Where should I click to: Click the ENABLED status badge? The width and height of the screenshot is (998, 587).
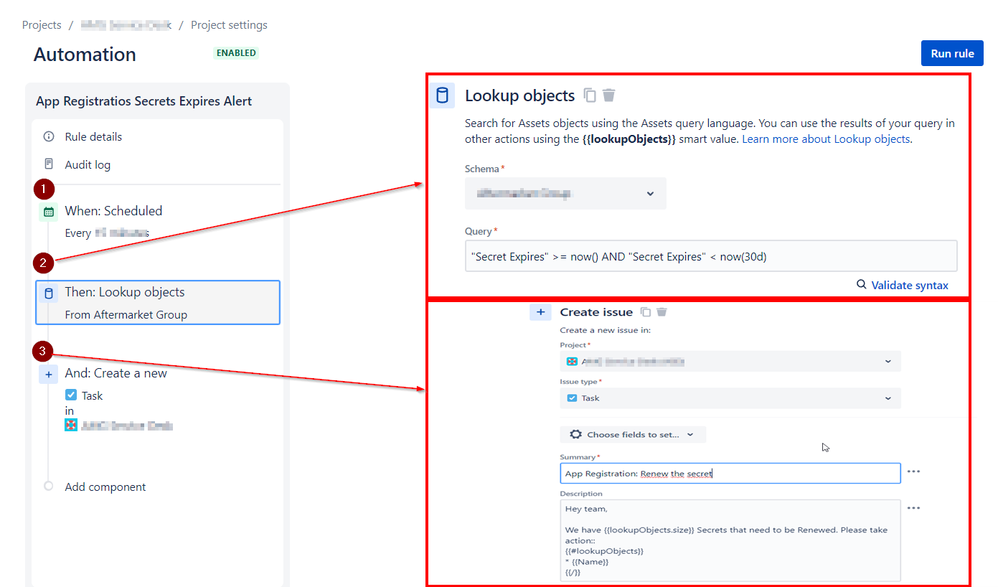tap(236, 53)
